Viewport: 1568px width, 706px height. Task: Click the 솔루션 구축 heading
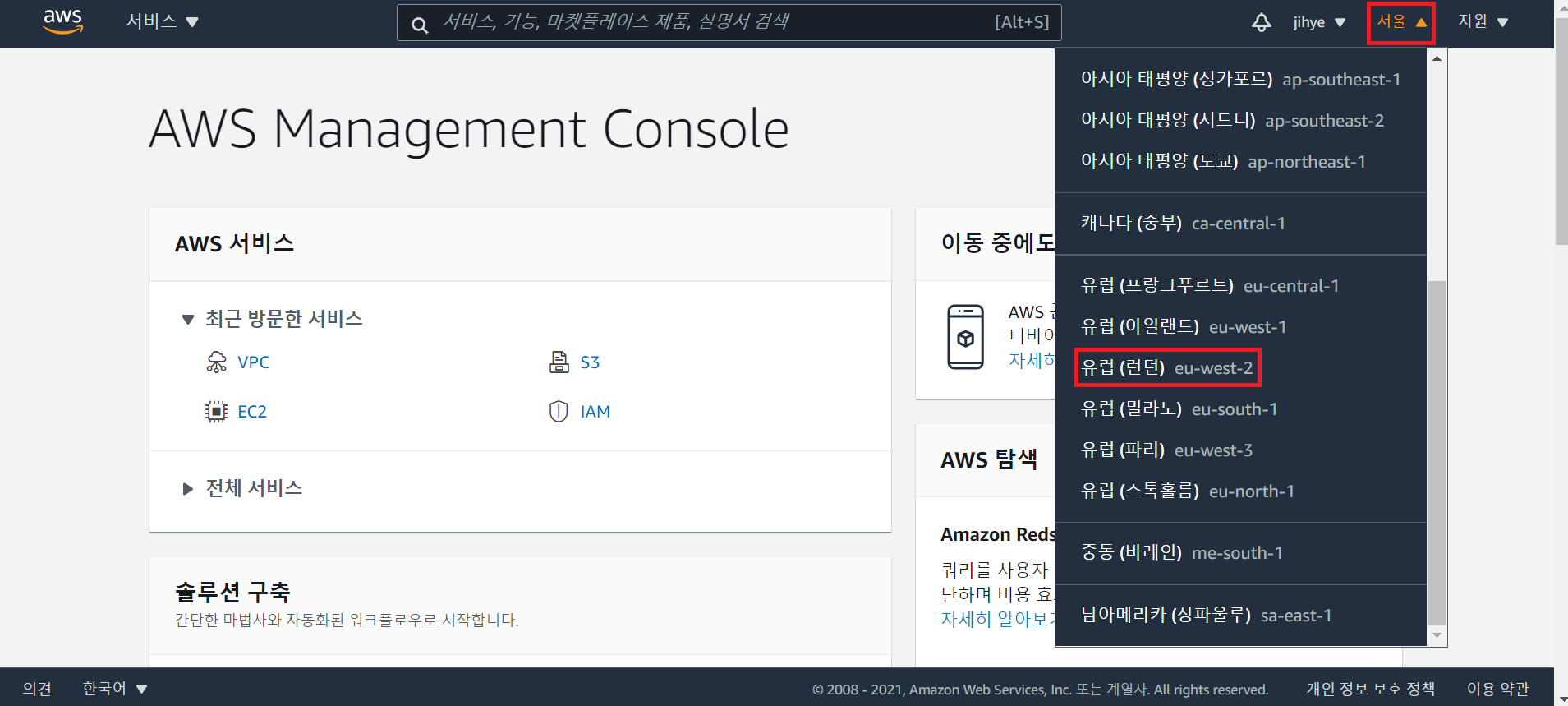coord(232,592)
